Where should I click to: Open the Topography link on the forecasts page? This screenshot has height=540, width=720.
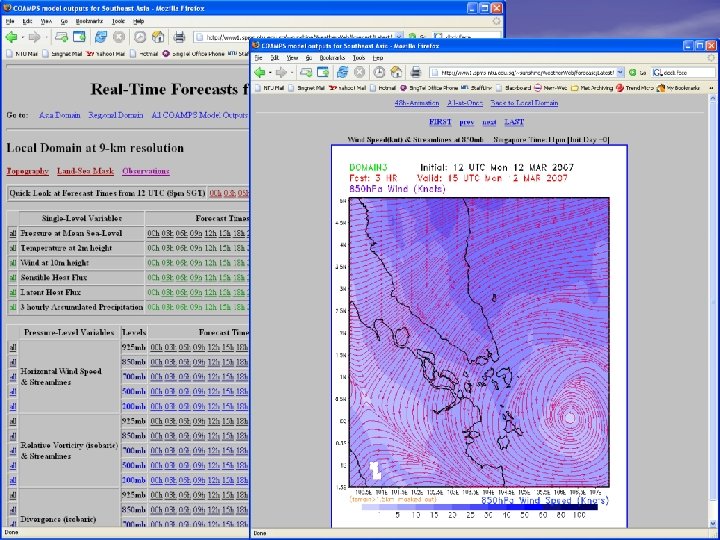27,171
